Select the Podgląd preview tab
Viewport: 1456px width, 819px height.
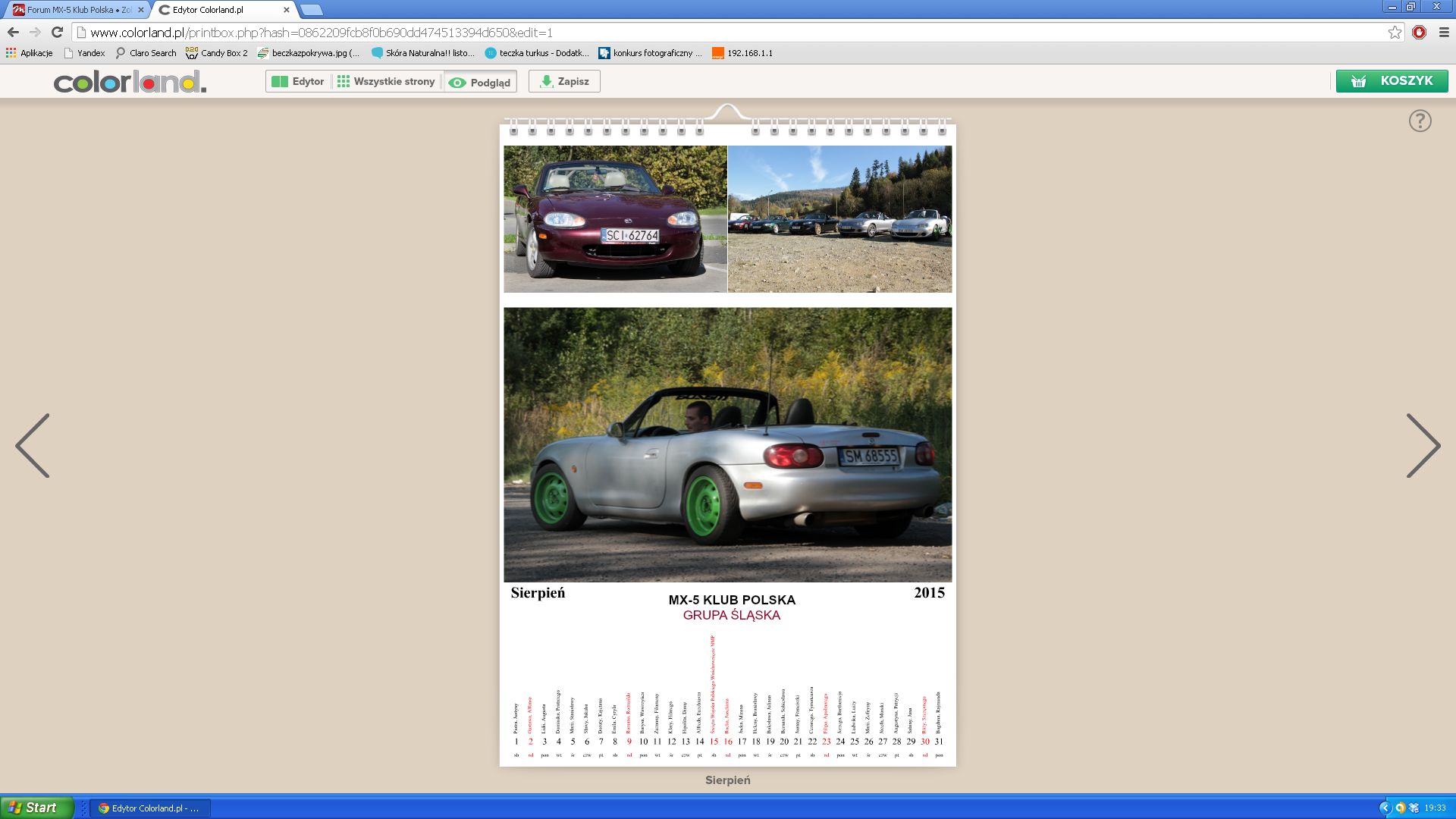[480, 82]
